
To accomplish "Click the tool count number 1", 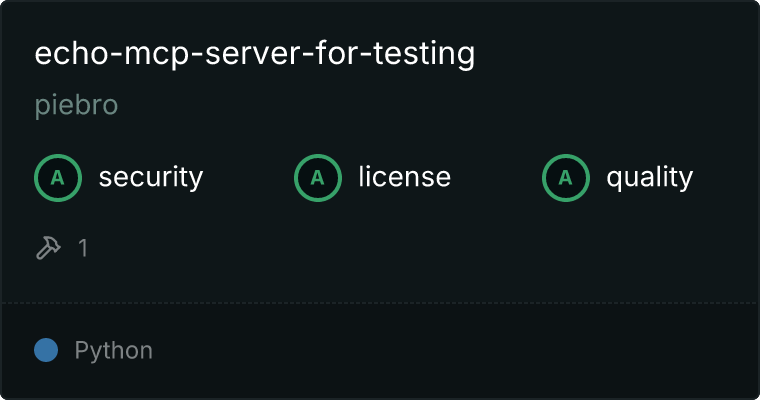I will point(83,248).
